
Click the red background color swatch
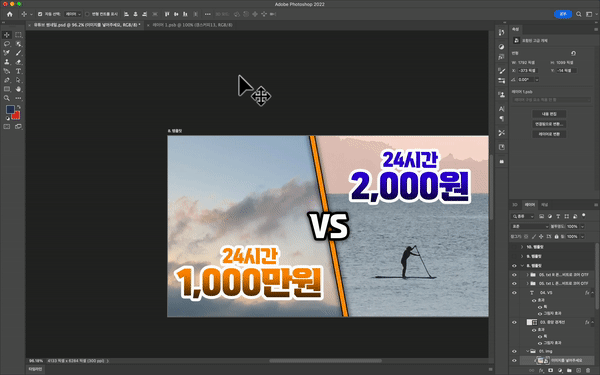tap(16, 116)
